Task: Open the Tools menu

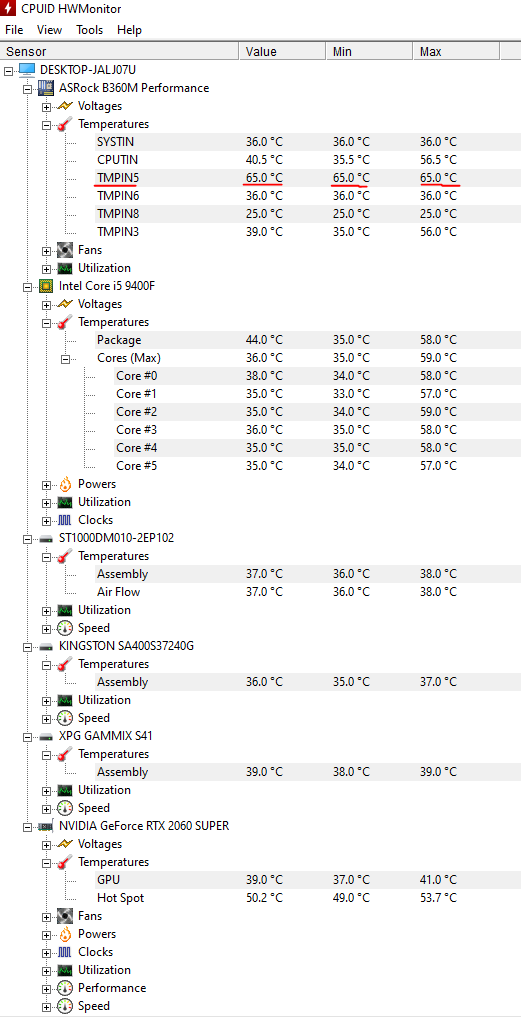Action: [x=90, y=30]
